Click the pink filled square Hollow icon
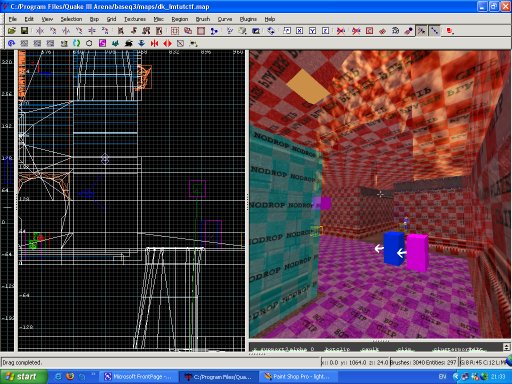This screenshot has height=384, width=512. pos(201,31)
